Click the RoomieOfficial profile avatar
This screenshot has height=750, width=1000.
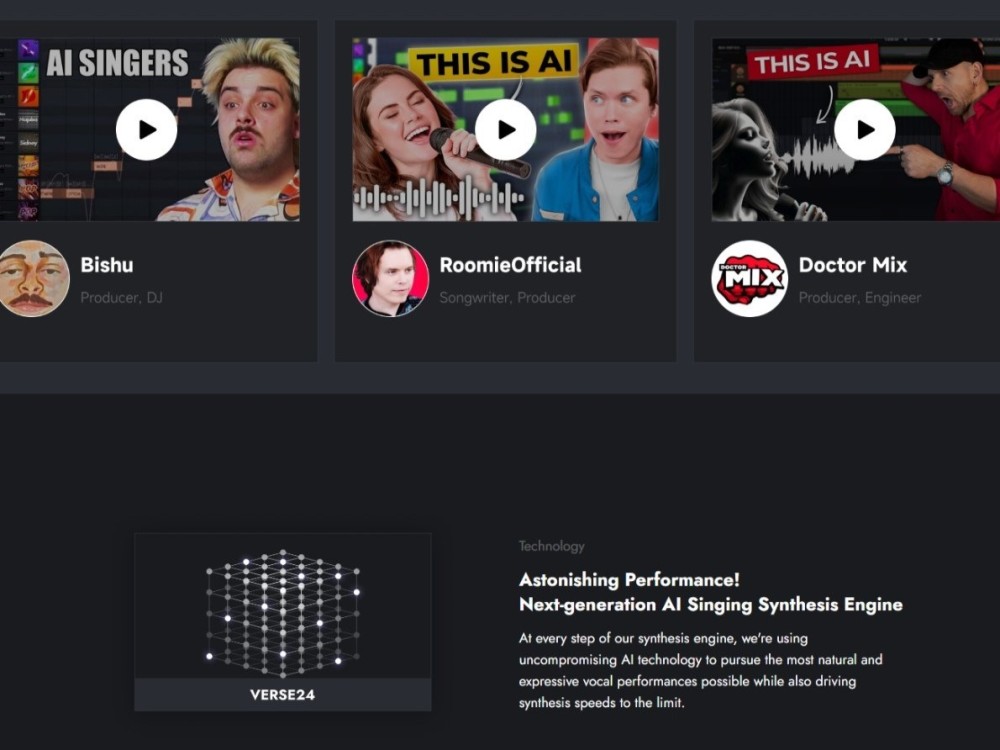(390, 278)
